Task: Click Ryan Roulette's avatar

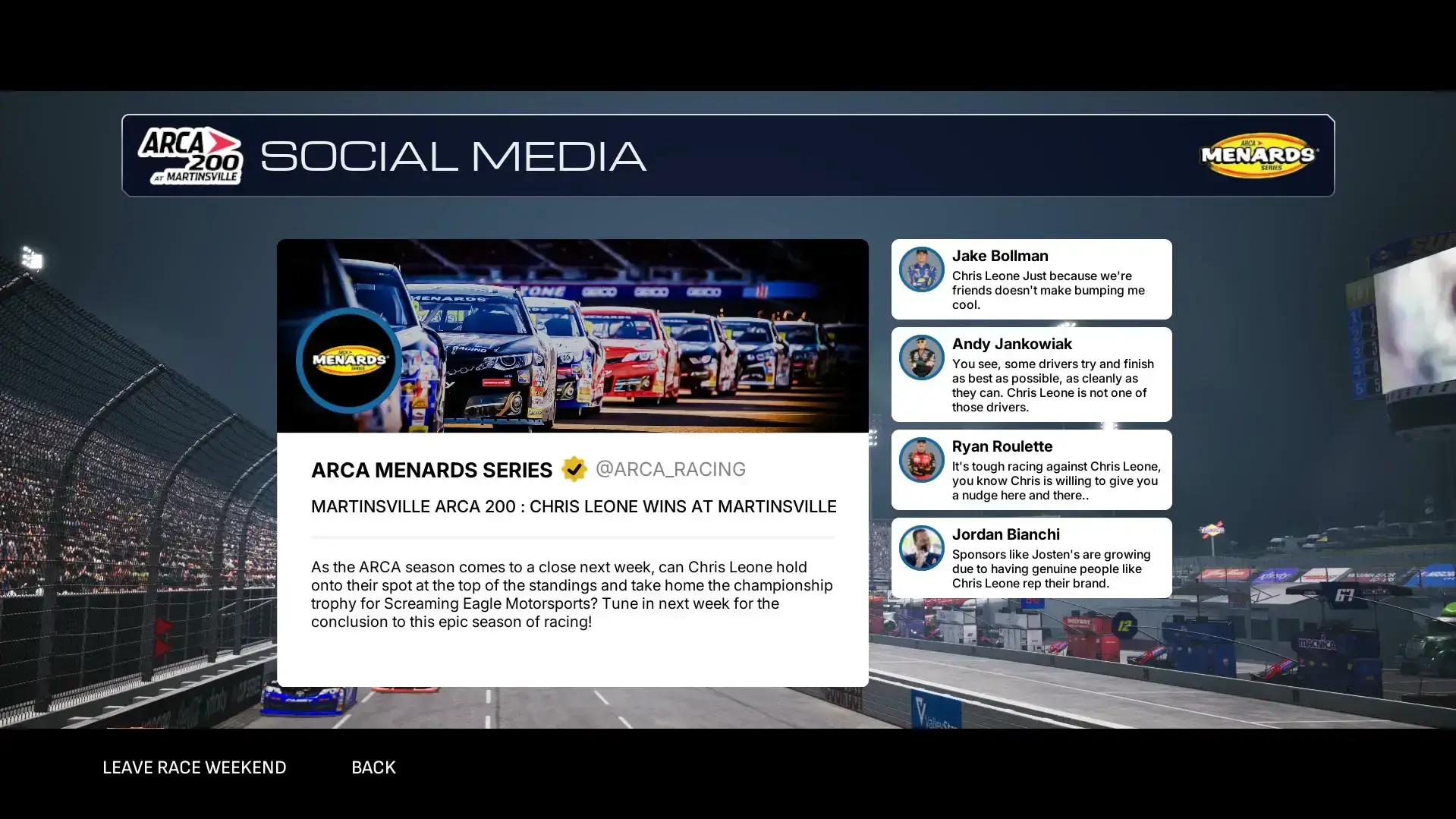Action: click(921, 460)
